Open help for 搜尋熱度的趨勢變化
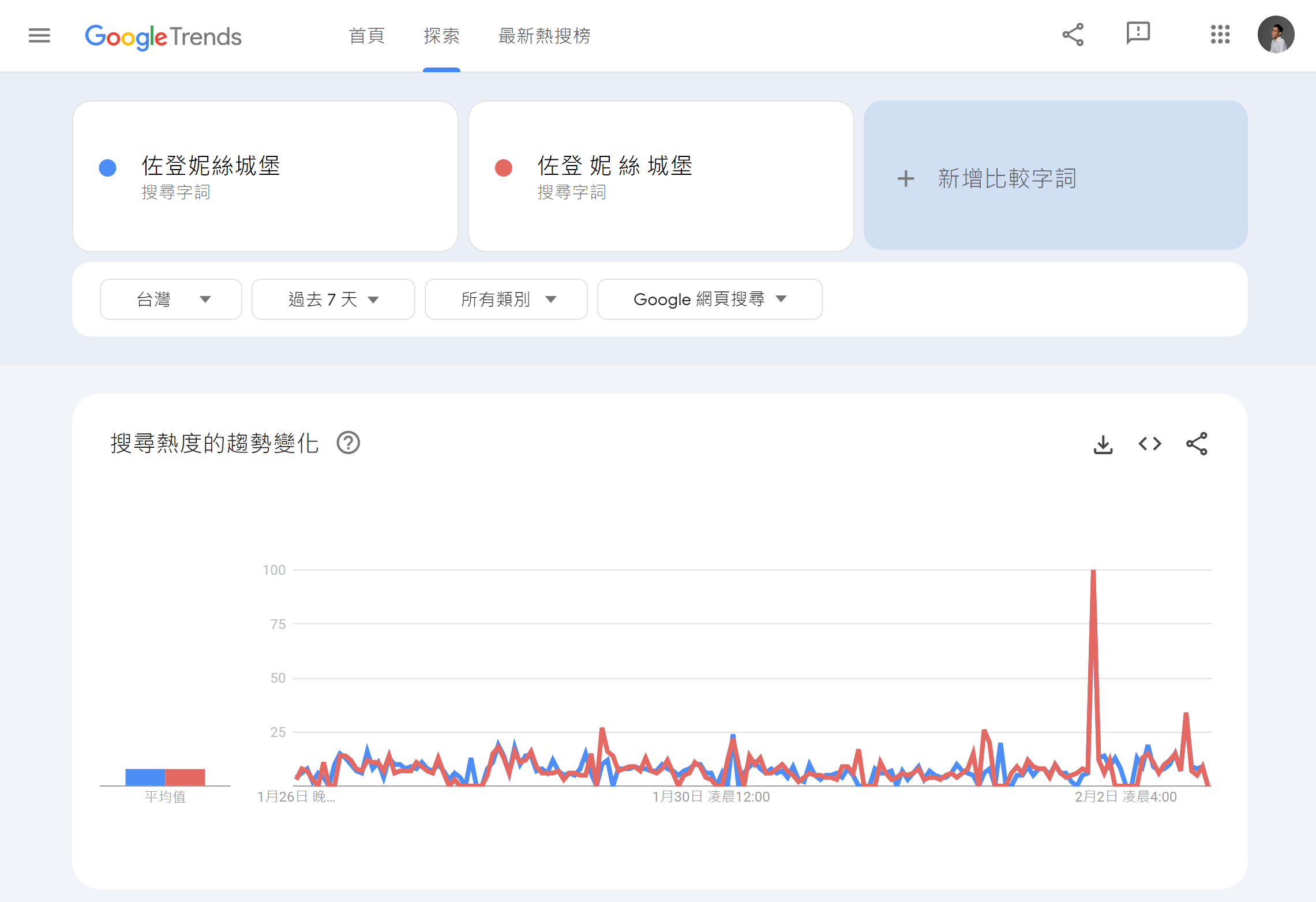This screenshot has width=1316, height=902. 348,443
